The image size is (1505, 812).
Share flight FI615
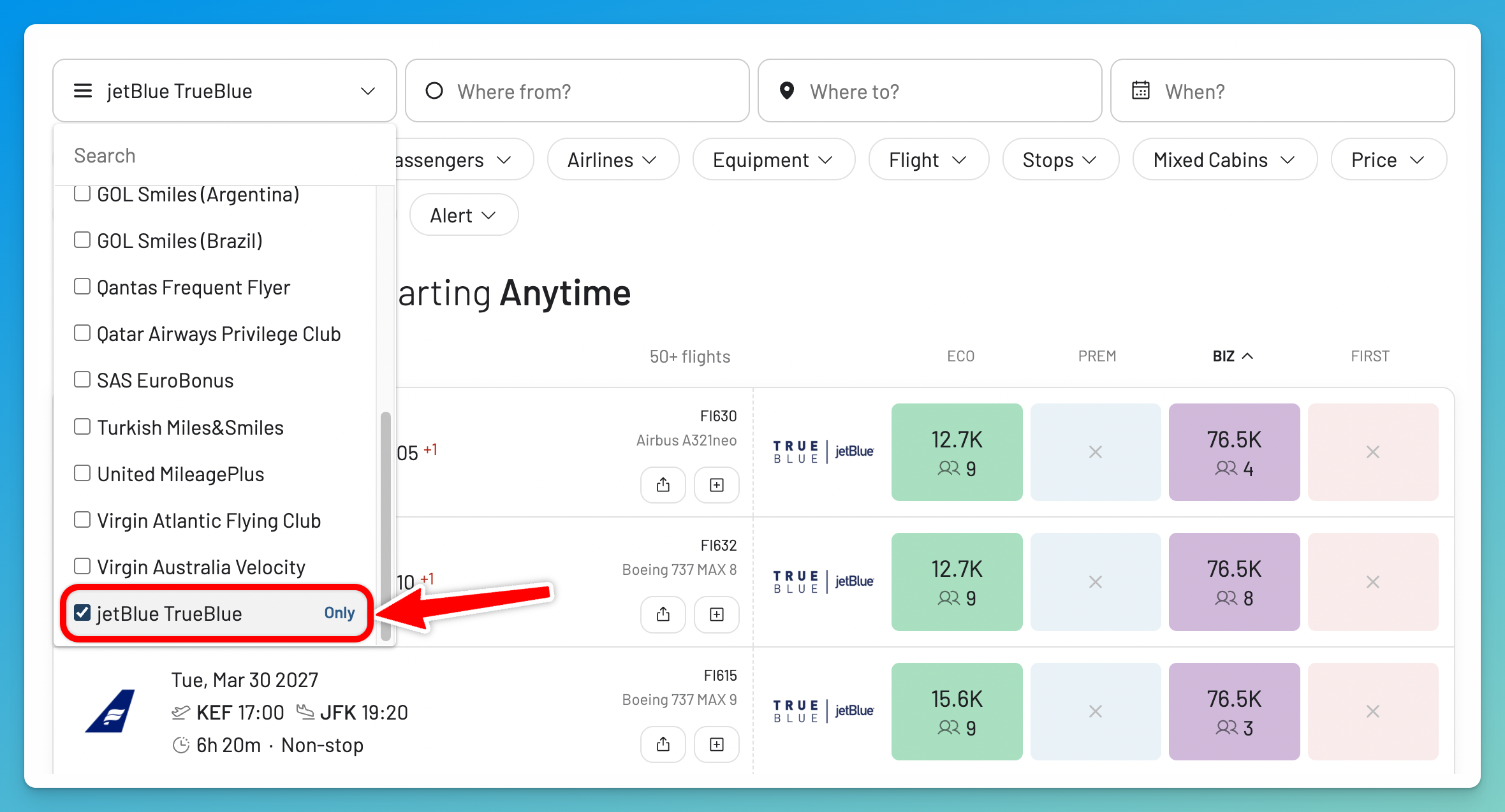pos(663,744)
